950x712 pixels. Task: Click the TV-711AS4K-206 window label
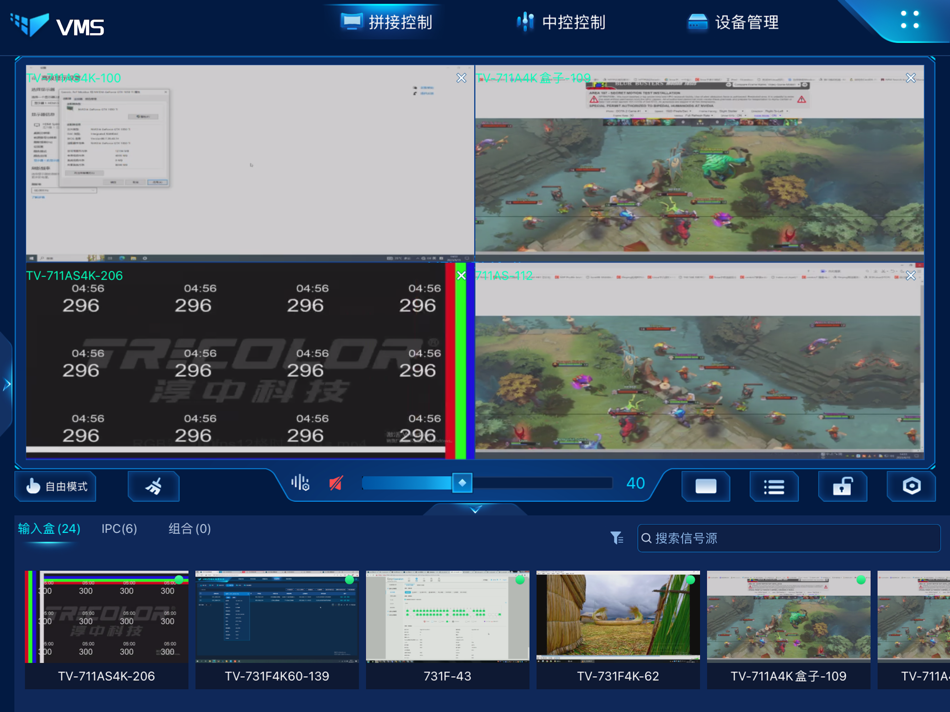coord(75,276)
